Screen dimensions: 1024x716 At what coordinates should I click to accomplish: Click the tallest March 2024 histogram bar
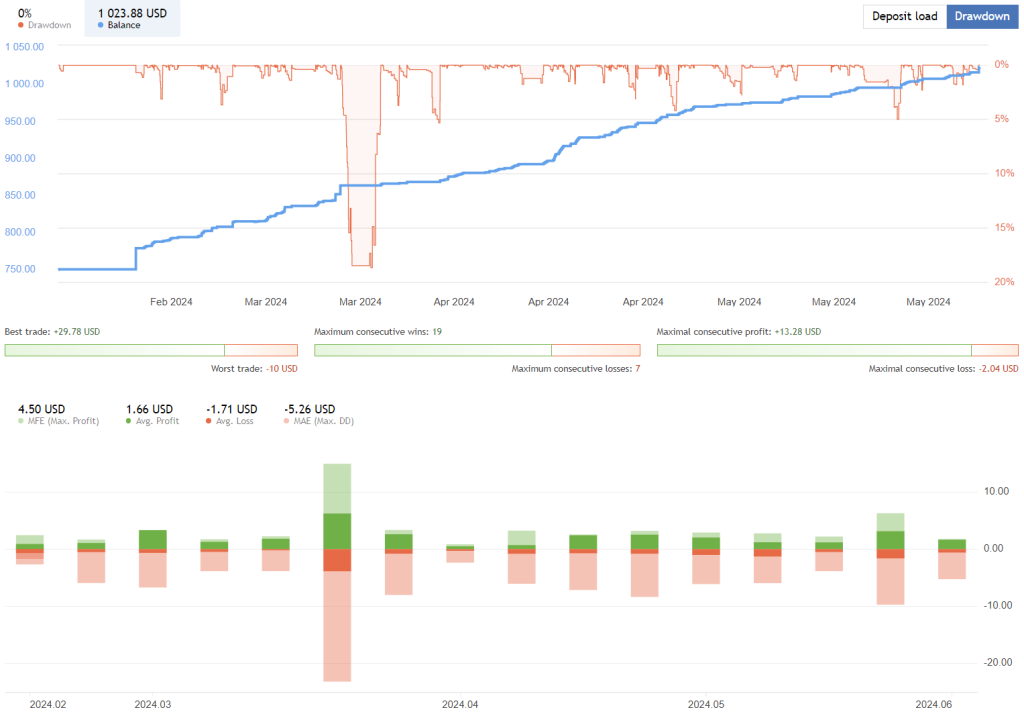[x=335, y=573]
